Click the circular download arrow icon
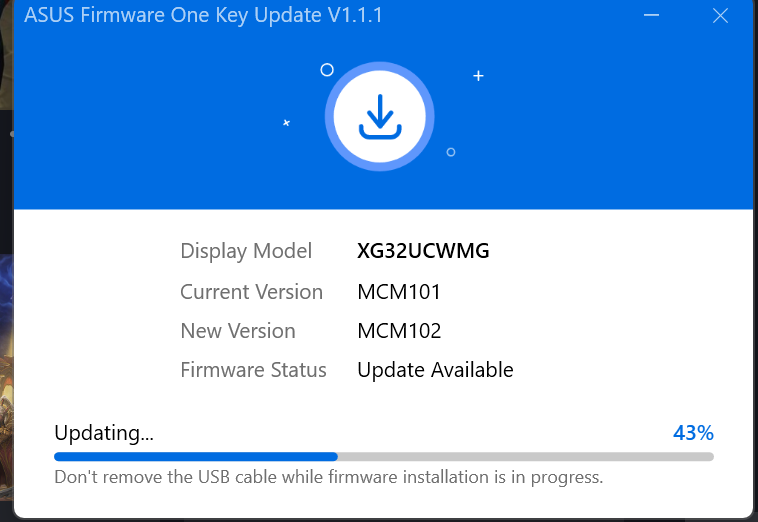Image resolution: width=758 pixels, height=522 pixels. click(x=380, y=120)
